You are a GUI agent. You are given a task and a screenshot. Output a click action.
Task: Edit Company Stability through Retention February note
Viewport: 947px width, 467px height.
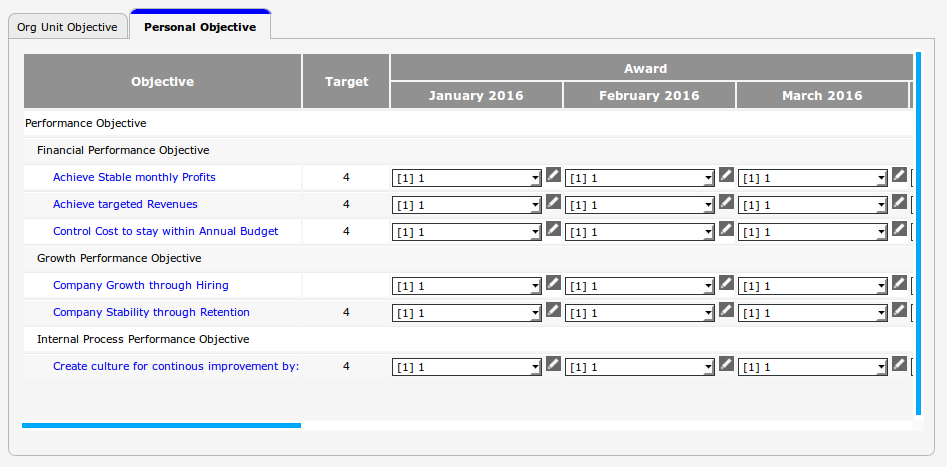tap(726, 310)
